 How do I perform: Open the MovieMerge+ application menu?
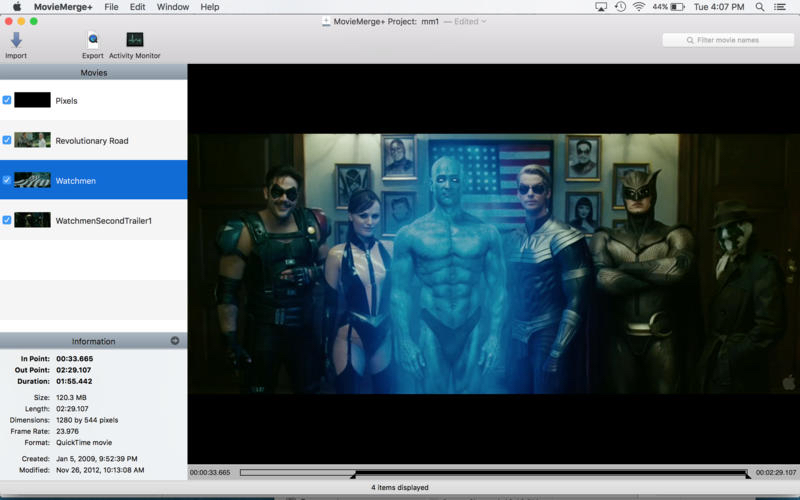[63, 7]
